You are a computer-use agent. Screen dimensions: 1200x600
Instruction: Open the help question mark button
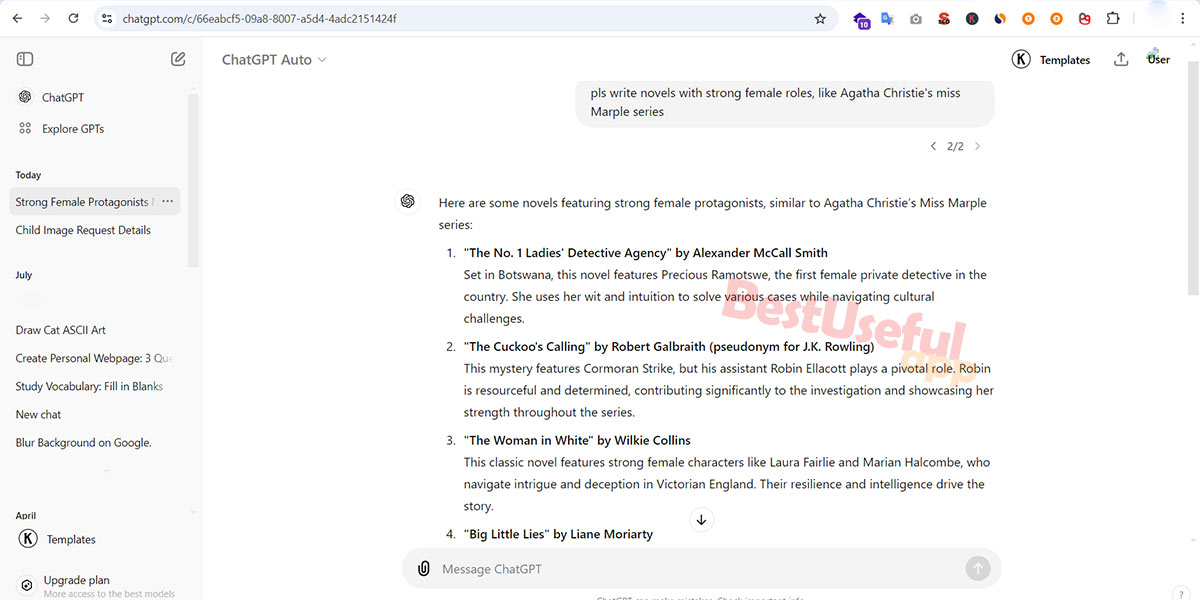pos(1180,594)
